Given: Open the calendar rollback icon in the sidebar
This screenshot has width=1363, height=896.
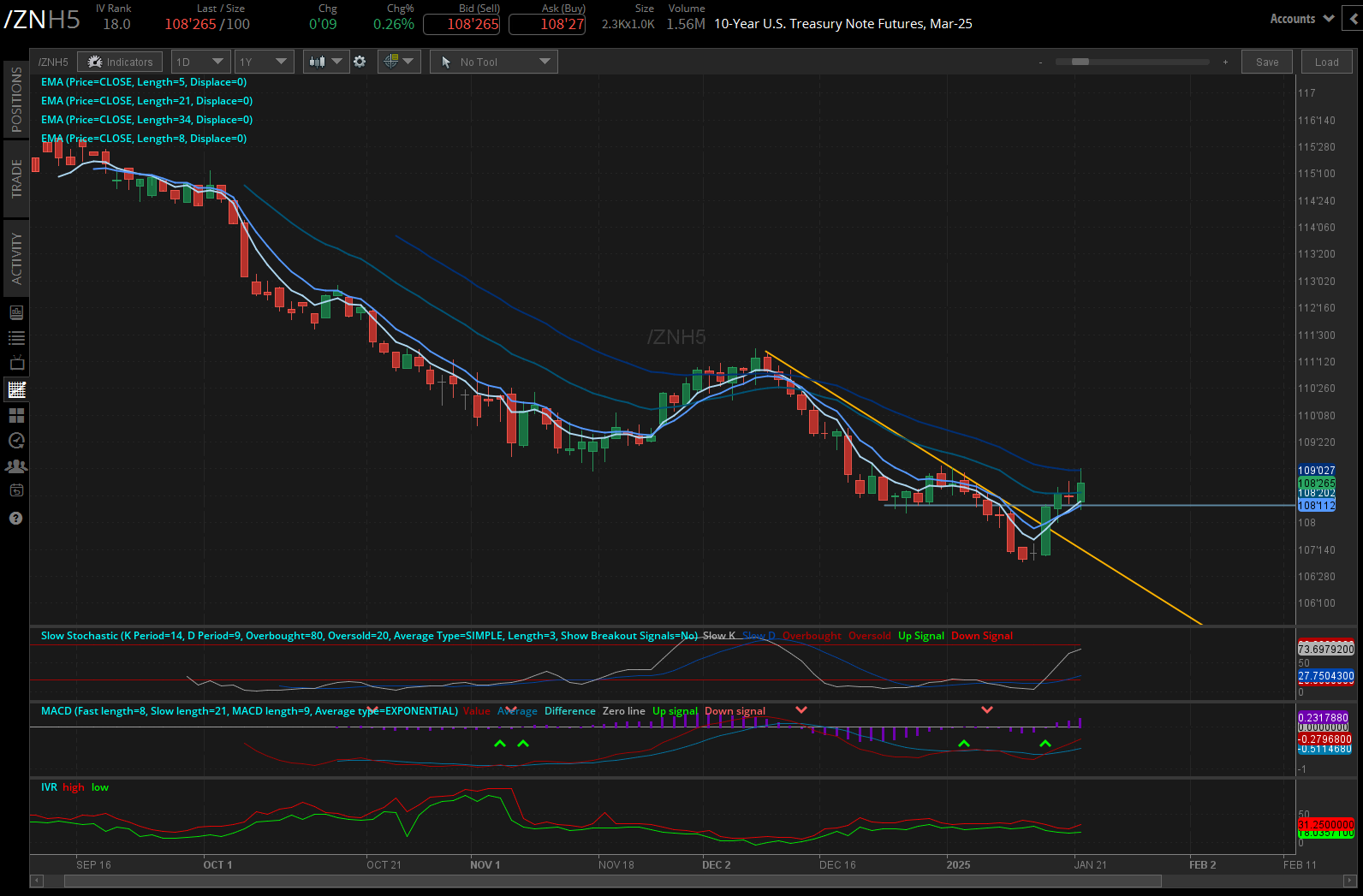Looking at the screenshot, I should click(16, 491).
